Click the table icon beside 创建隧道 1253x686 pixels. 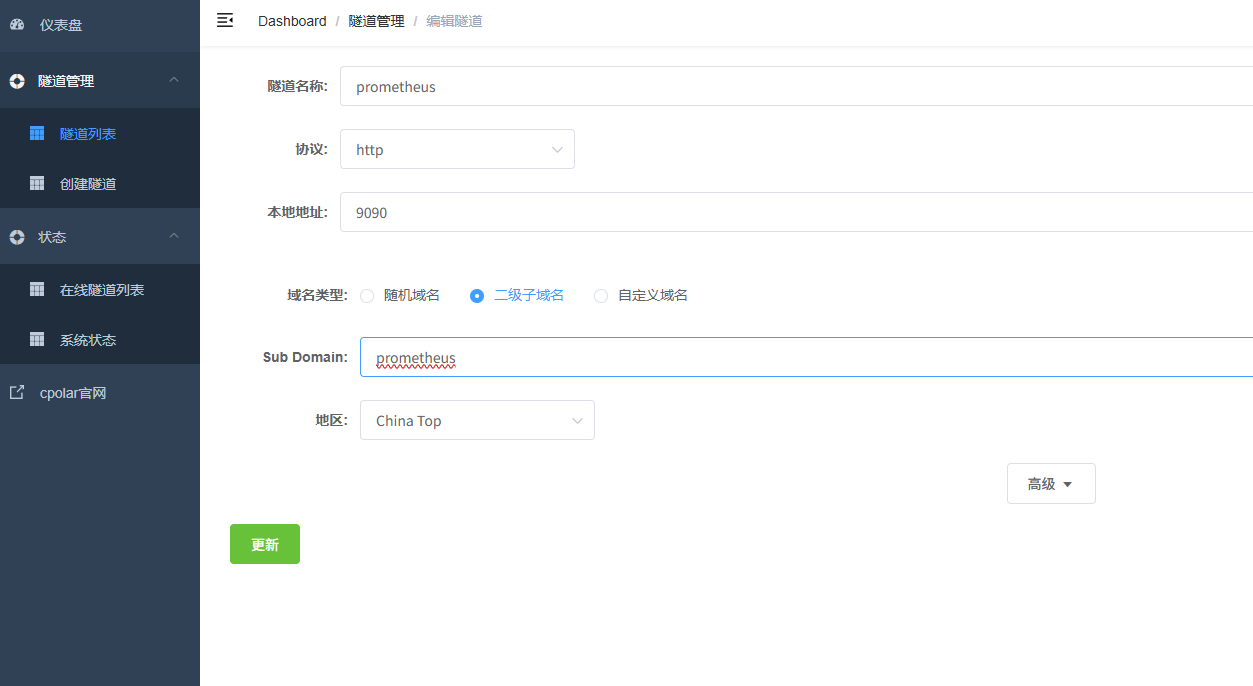pyautogui.click(x=37, y=183)
